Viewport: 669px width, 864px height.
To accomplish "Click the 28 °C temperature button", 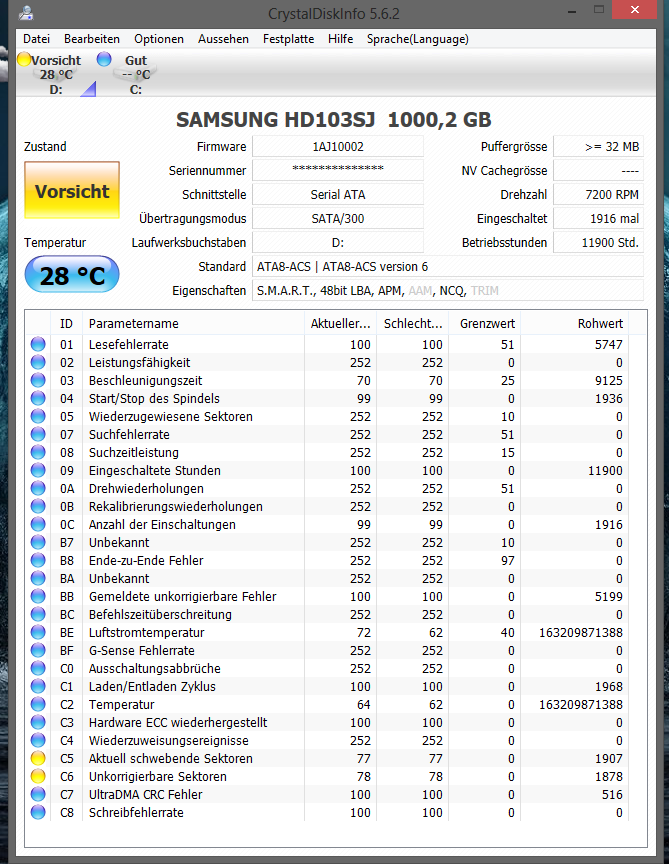I will 72,274.
